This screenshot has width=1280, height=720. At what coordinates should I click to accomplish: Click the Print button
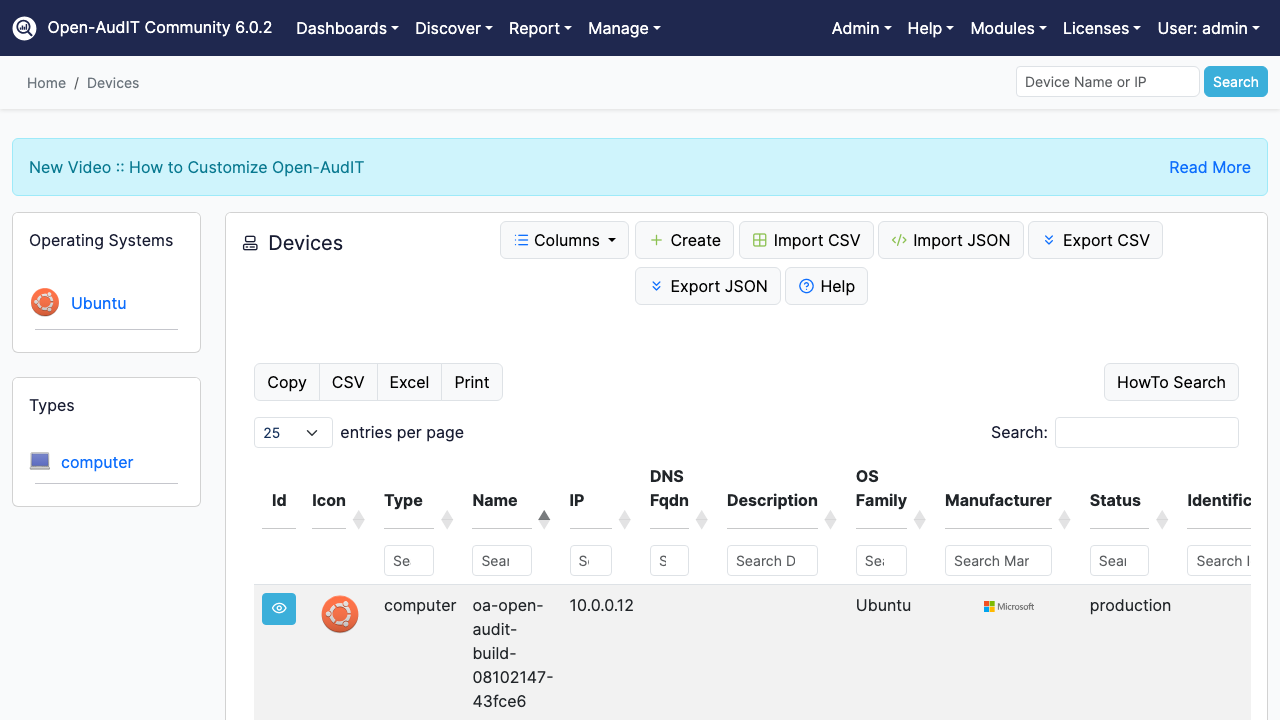coord(472,382)
